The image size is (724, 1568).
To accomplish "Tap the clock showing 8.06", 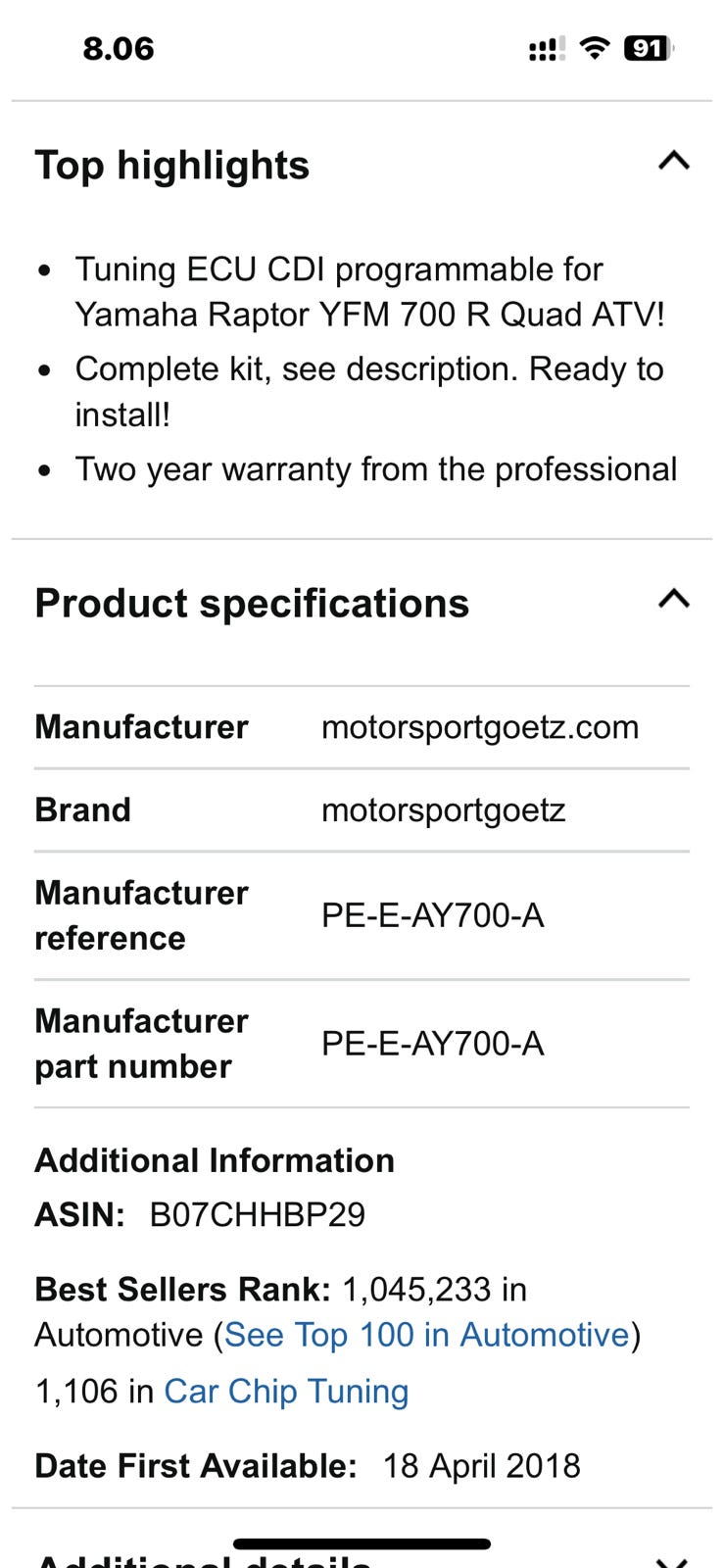I will tap(119, 49).
